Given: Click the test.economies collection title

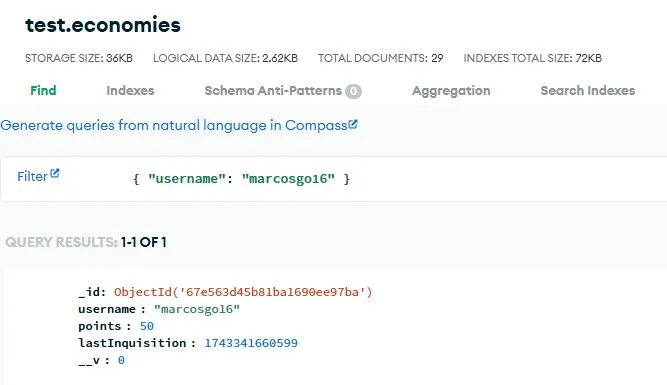Looking at the screenshot, I should pos(103,25).
